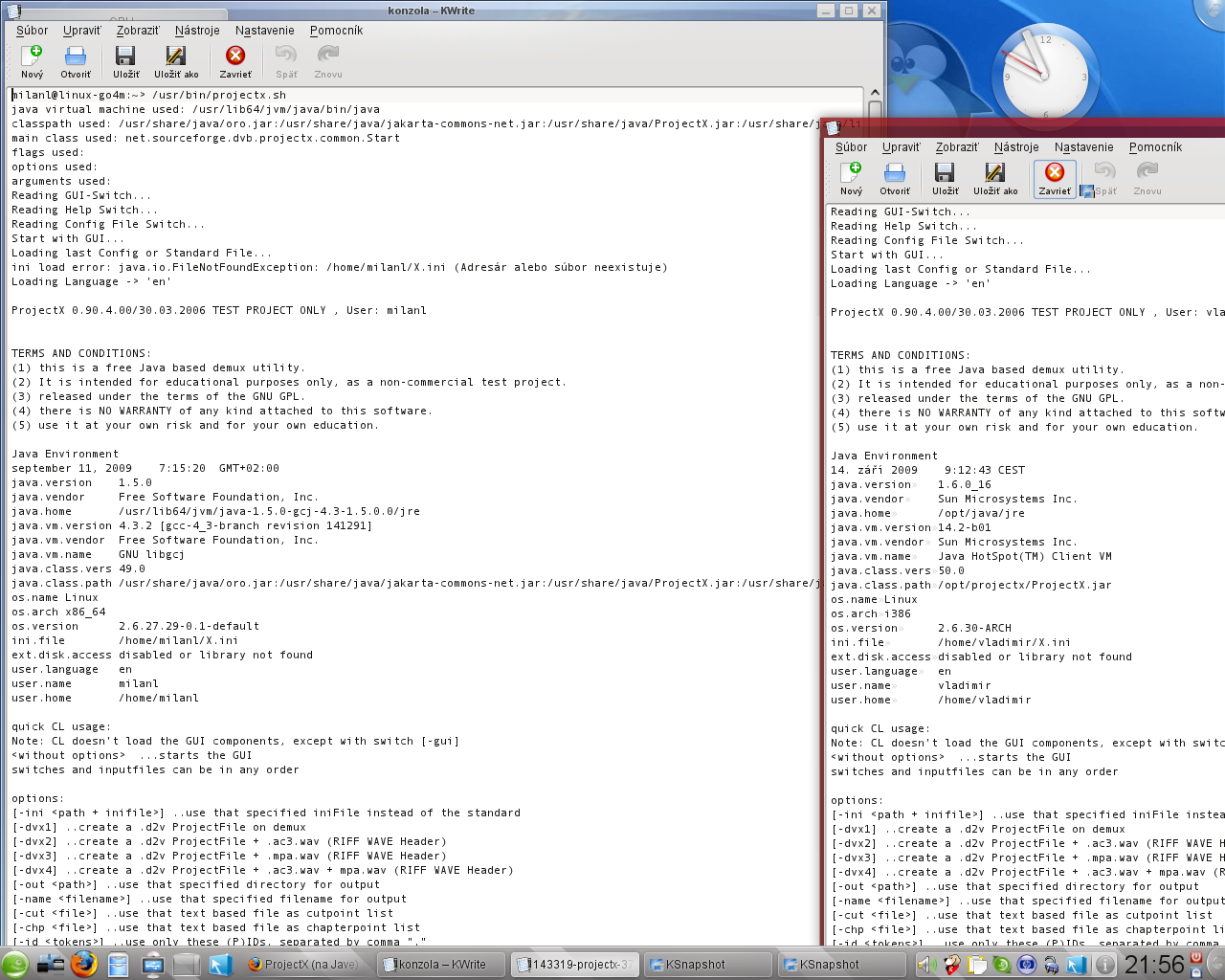Switch to second KSnapshot taskbar entry

(x=843, y=965)
